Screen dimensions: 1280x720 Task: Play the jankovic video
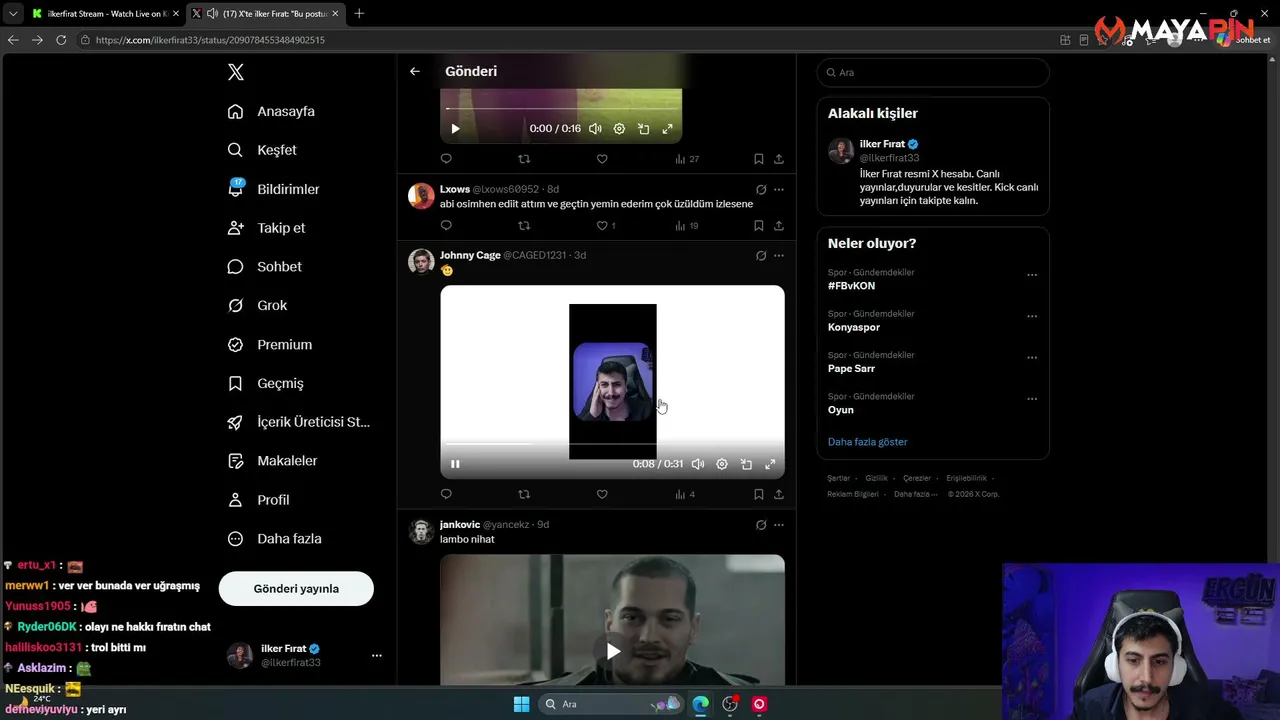tap(613, 651)
